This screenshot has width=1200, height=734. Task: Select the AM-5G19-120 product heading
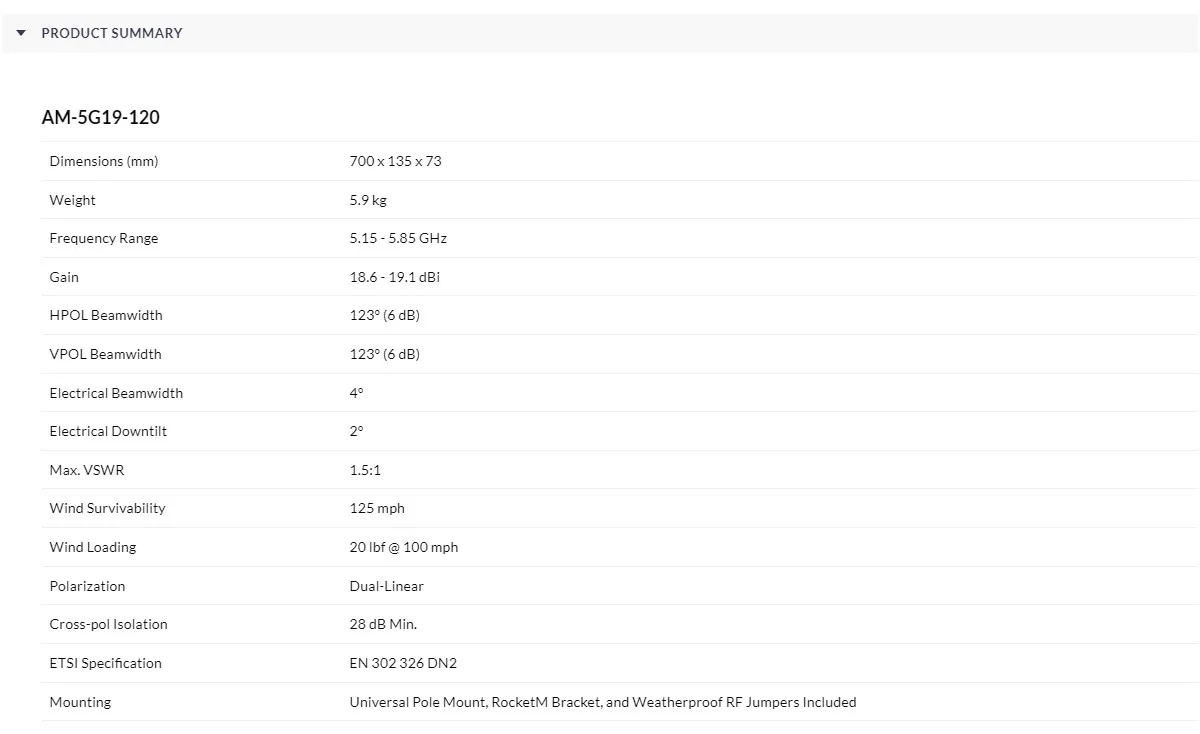click(x=101, y=117)
